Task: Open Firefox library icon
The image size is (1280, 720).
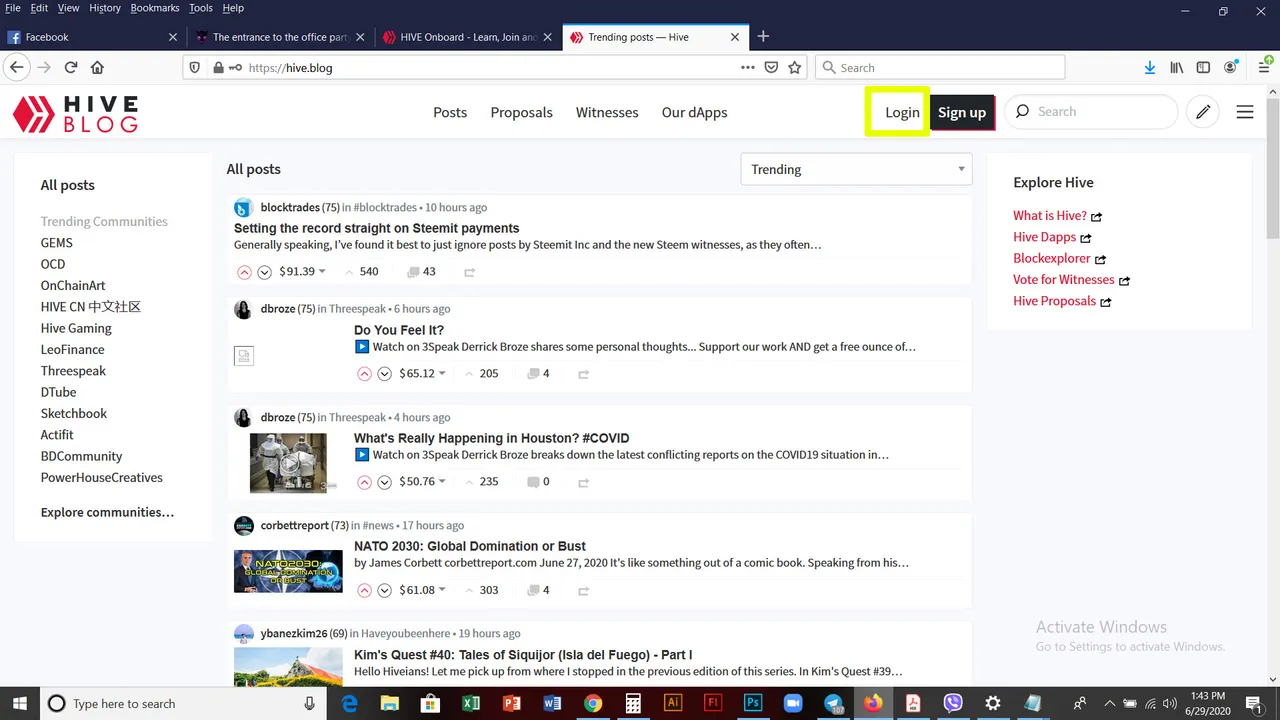Action: coord(1177,68)
